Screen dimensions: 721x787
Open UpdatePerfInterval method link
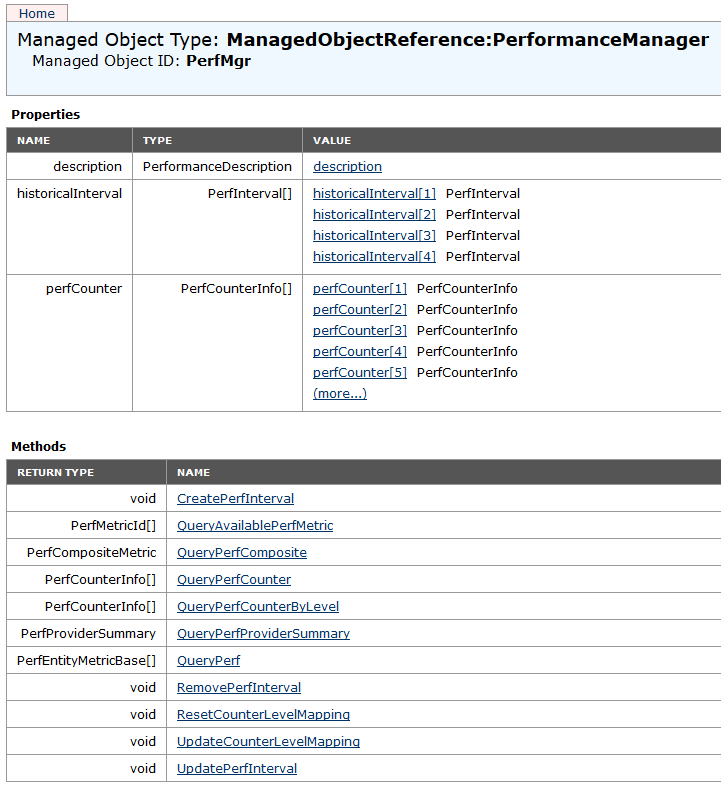[x=237, y=769]
